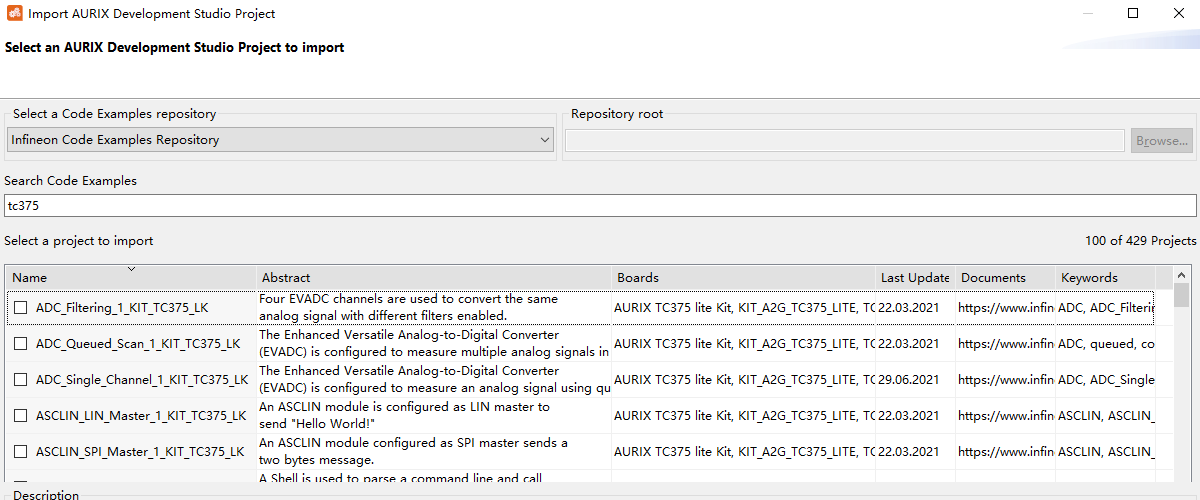
Task: Select the ADC_Queued_Scan_1_KIT_TC375_LK project name
Action: point(138,344)
